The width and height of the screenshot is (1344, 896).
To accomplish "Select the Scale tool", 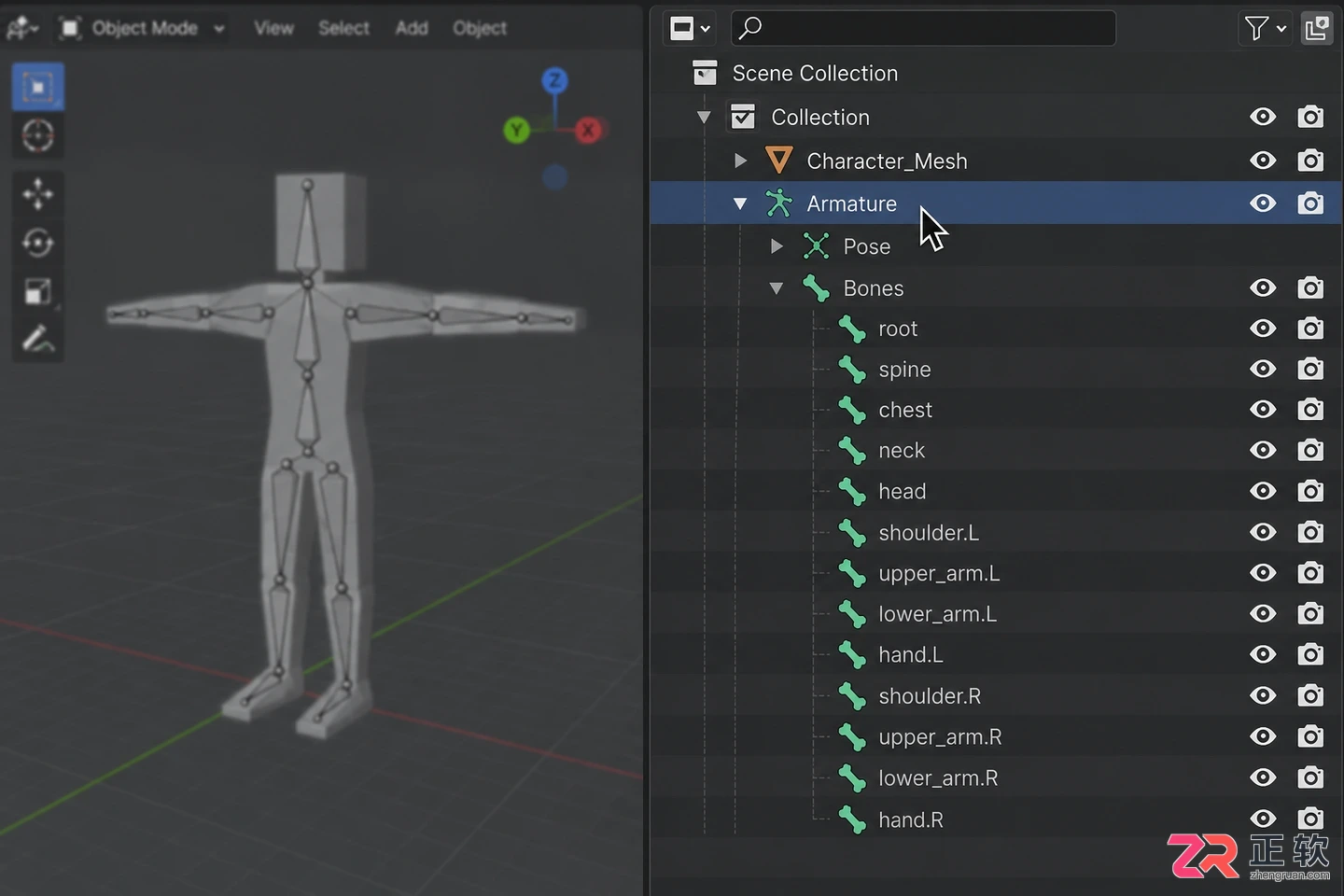I will (x=37, y=291).
